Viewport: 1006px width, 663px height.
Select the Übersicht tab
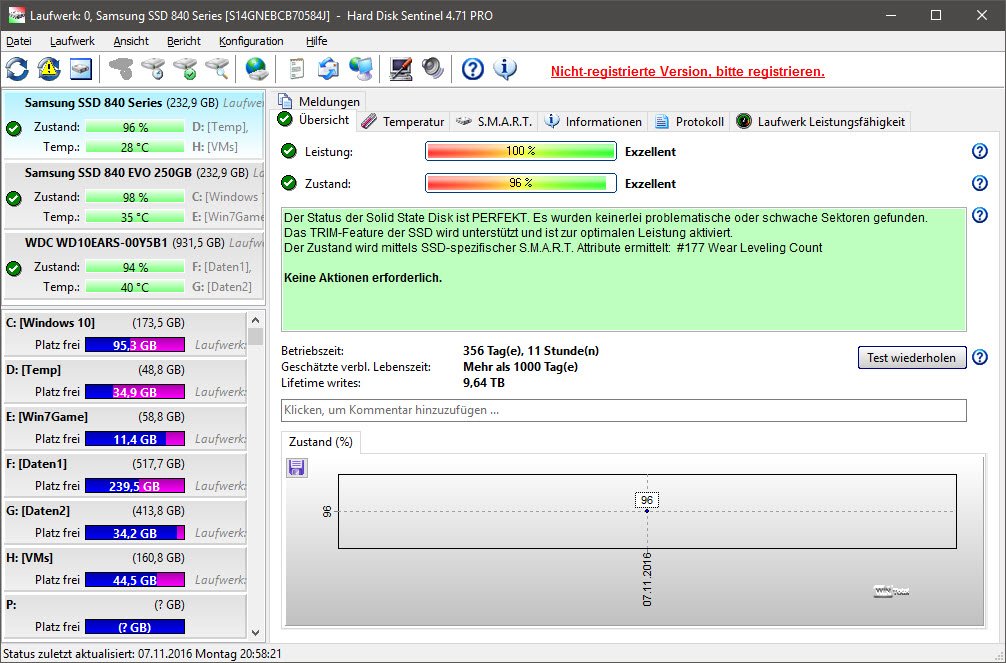tap(314, 120)
